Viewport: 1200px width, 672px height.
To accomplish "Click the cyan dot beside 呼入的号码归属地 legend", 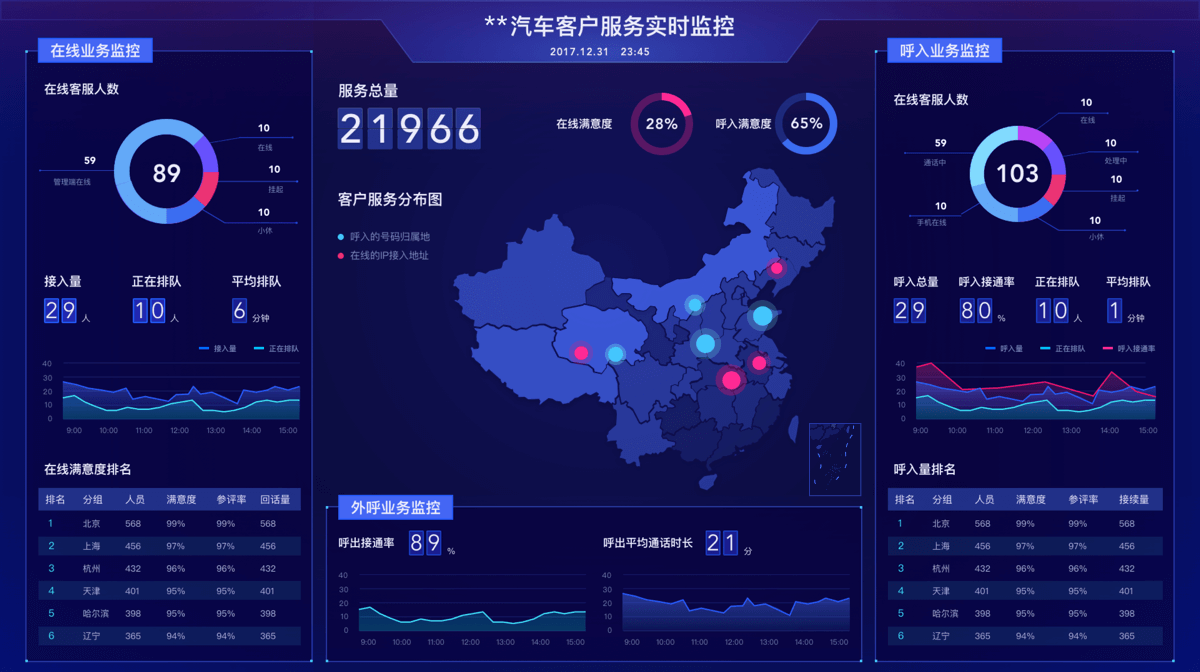I will (342, 237).
